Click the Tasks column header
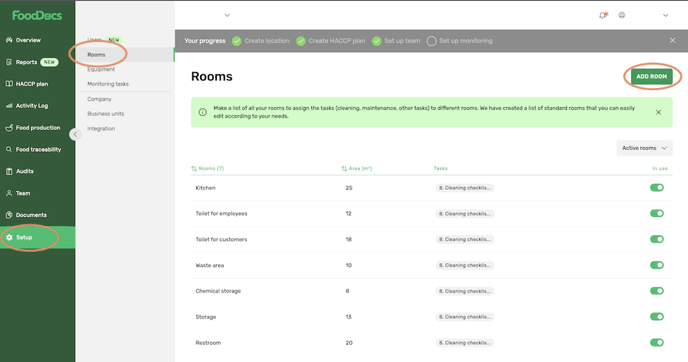This screenshot has width=688, height=362. point(441,168)
